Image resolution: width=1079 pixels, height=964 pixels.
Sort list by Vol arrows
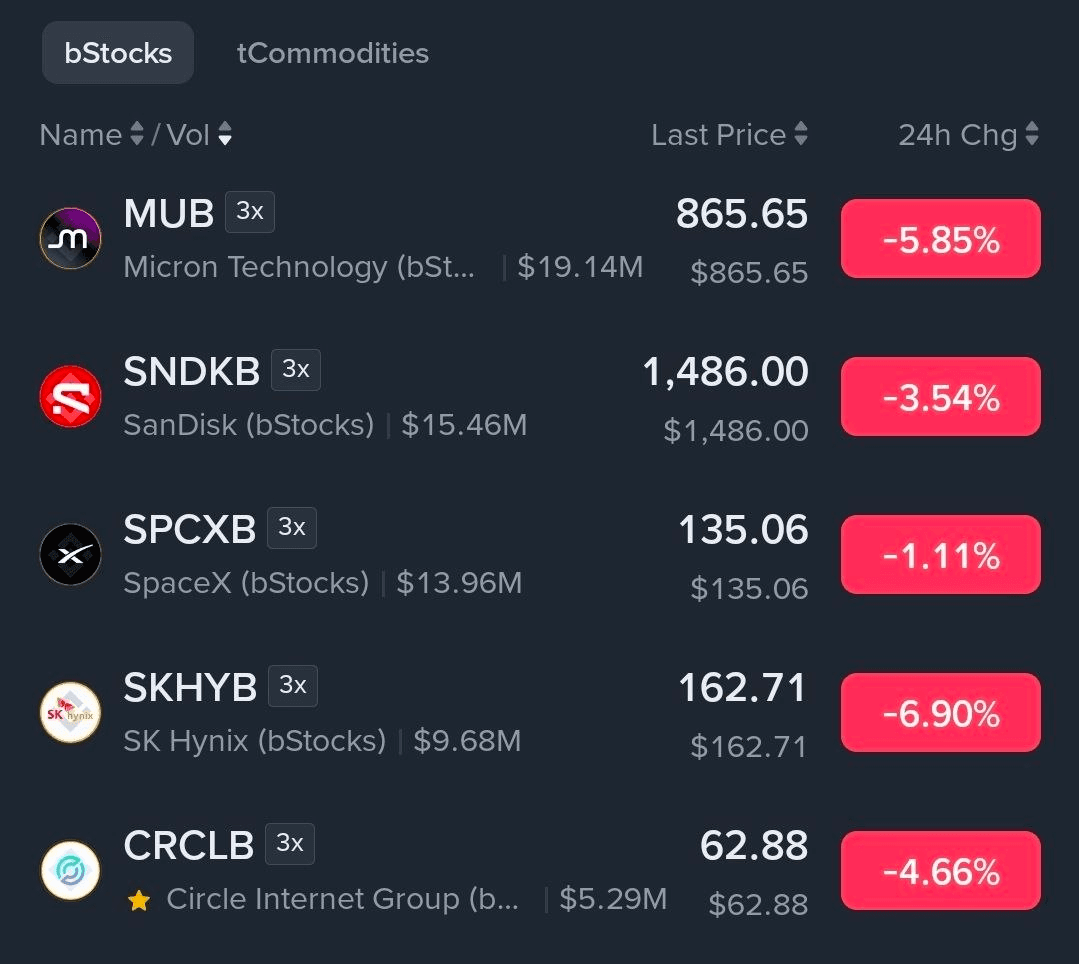pyautogui.click(x=224, y=134)
